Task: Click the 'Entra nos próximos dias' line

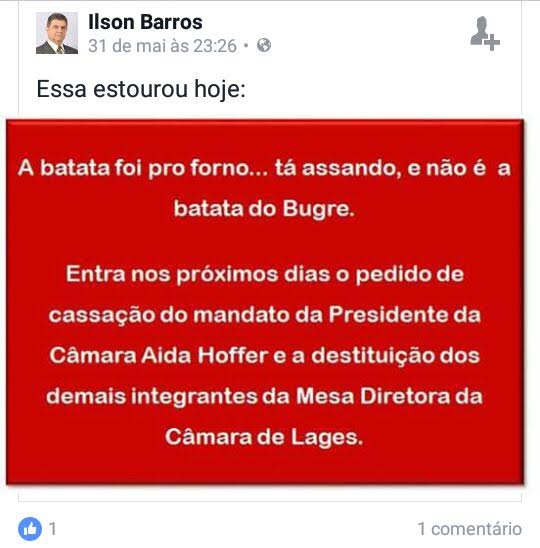Action: pos(265,274)
